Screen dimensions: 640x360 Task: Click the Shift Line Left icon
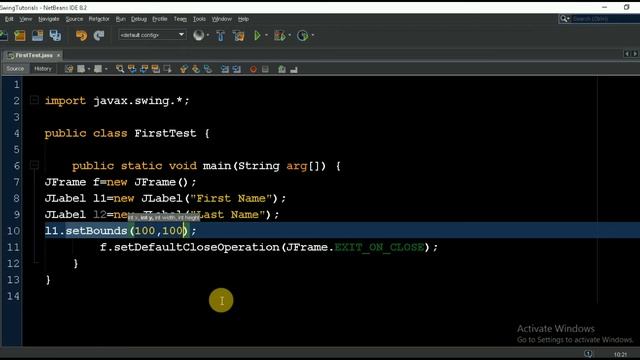coord(224,69)
